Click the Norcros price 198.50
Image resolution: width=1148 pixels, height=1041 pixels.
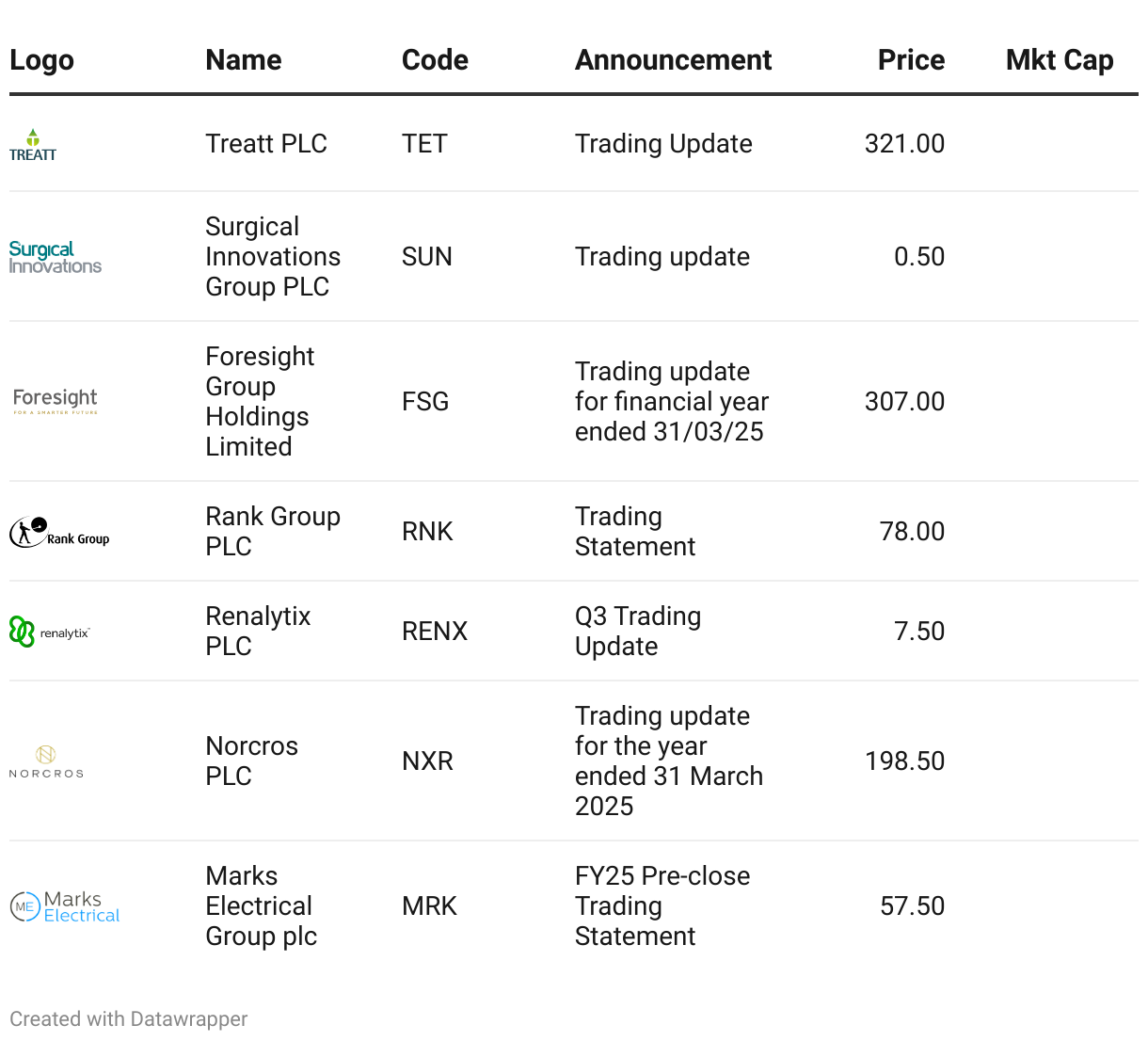(904, 761)
